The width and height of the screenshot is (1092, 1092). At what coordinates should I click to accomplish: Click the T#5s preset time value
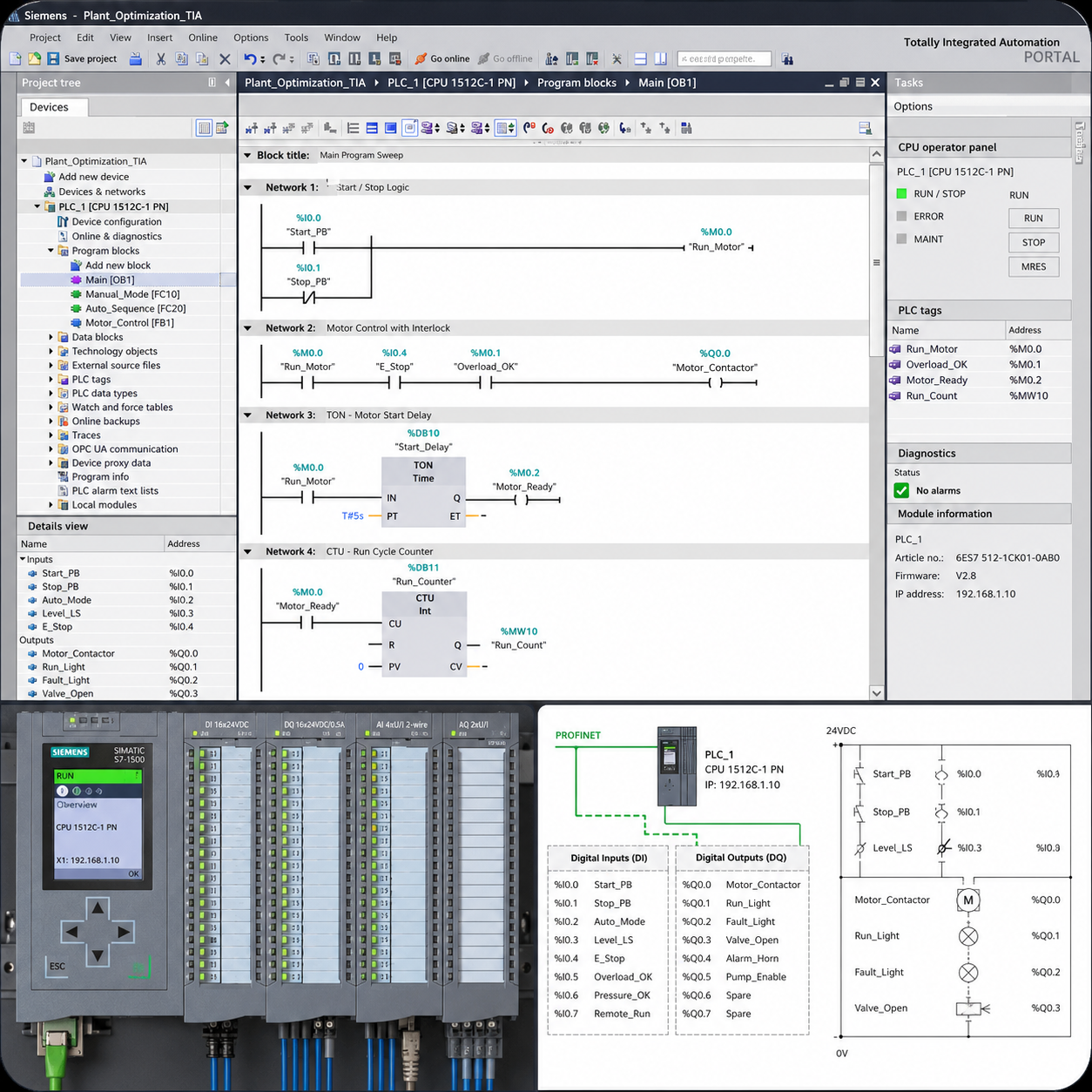point(353,516)
